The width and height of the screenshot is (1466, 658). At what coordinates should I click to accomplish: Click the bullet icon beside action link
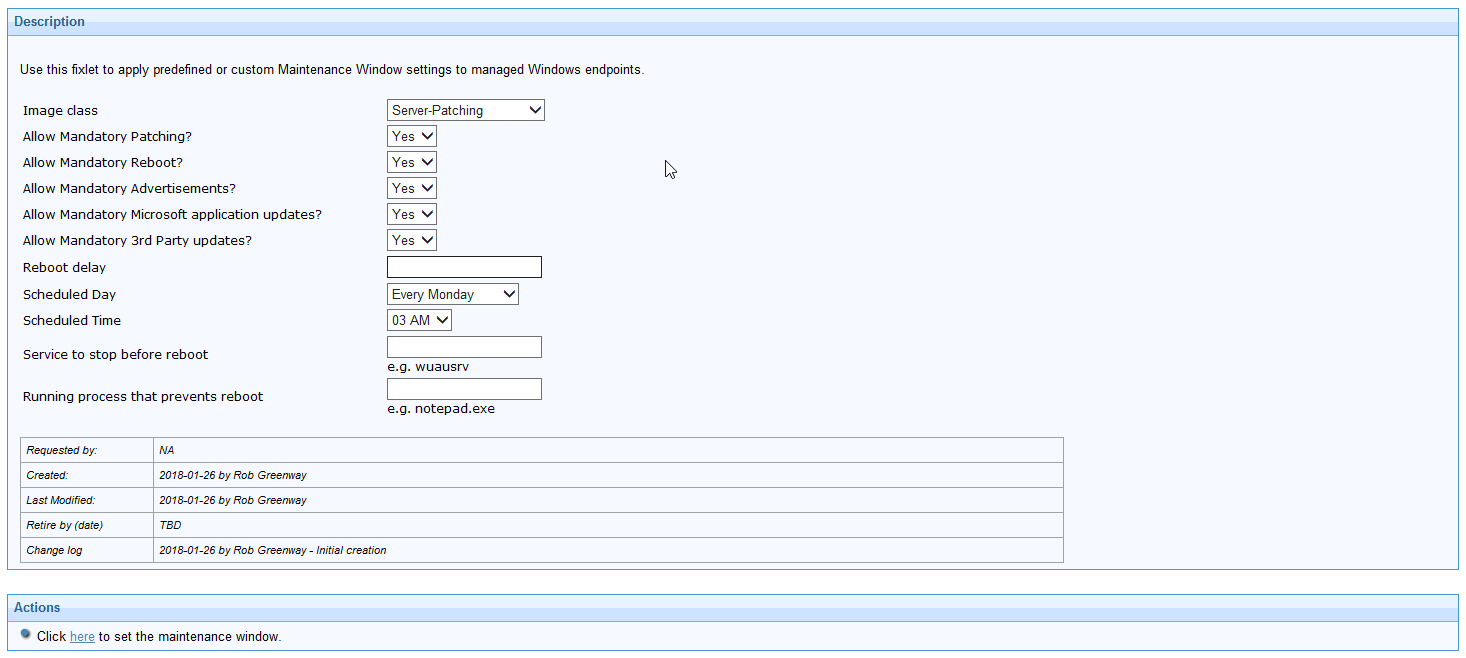(x=26, y=634)
